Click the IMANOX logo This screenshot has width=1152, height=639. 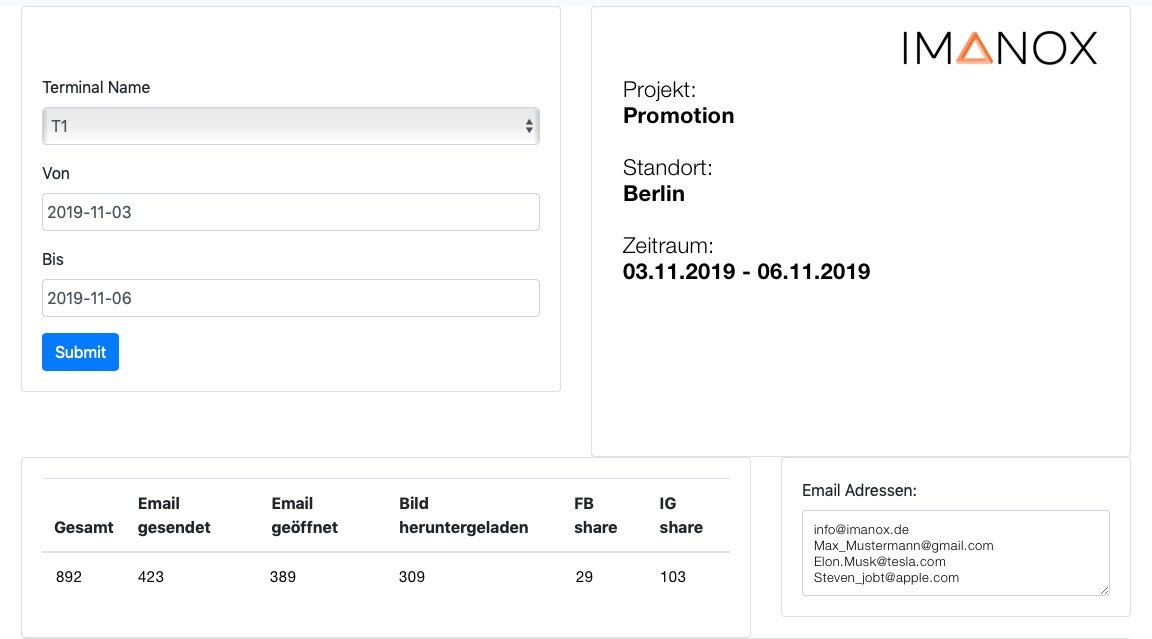tap(999, 48)
